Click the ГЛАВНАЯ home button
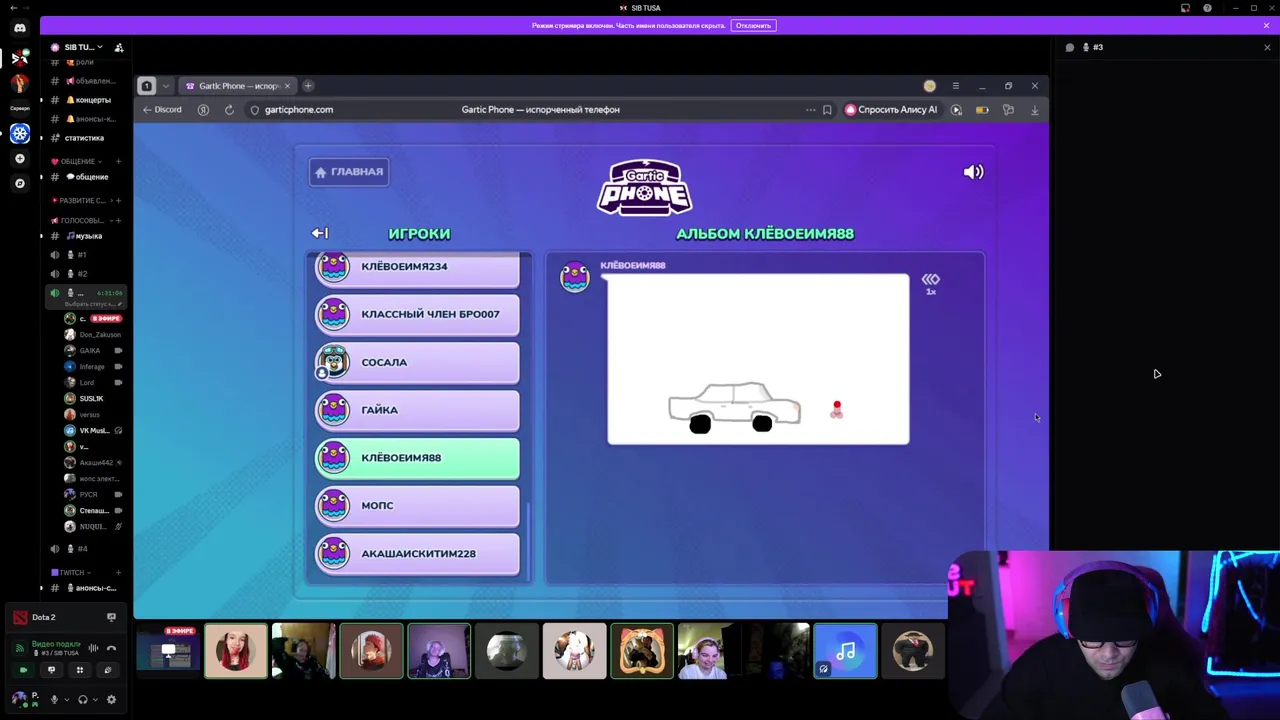Image resolution: width=1280 pixels, height=720 pixels. (349, 172)
